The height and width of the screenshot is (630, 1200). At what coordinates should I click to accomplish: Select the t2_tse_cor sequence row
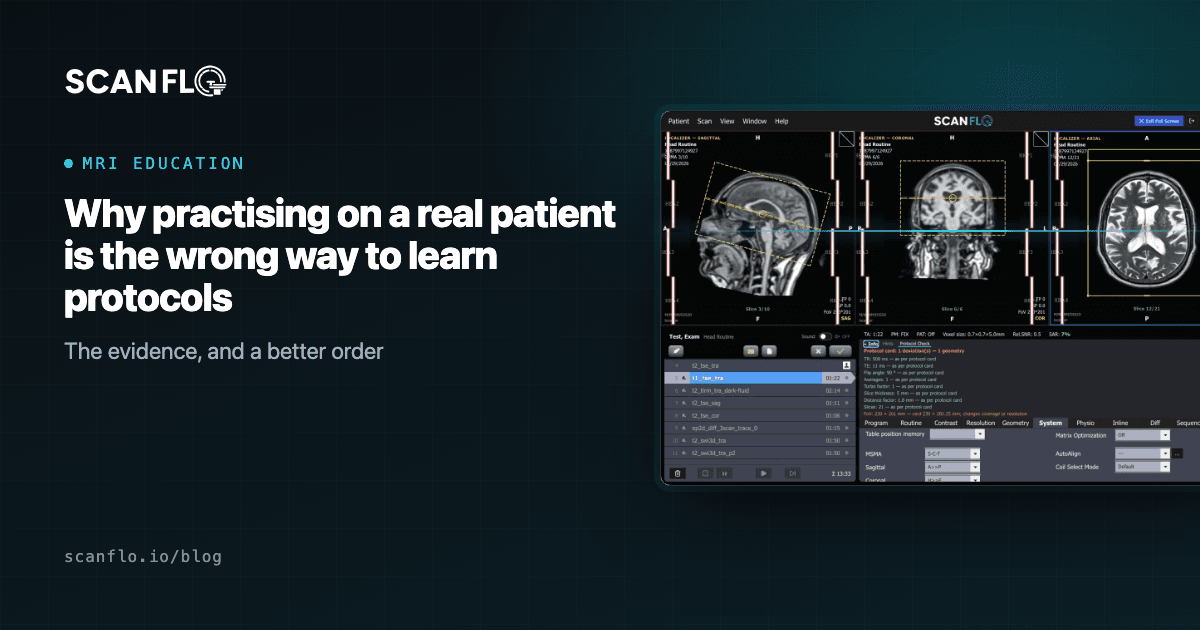coord(760,415)
